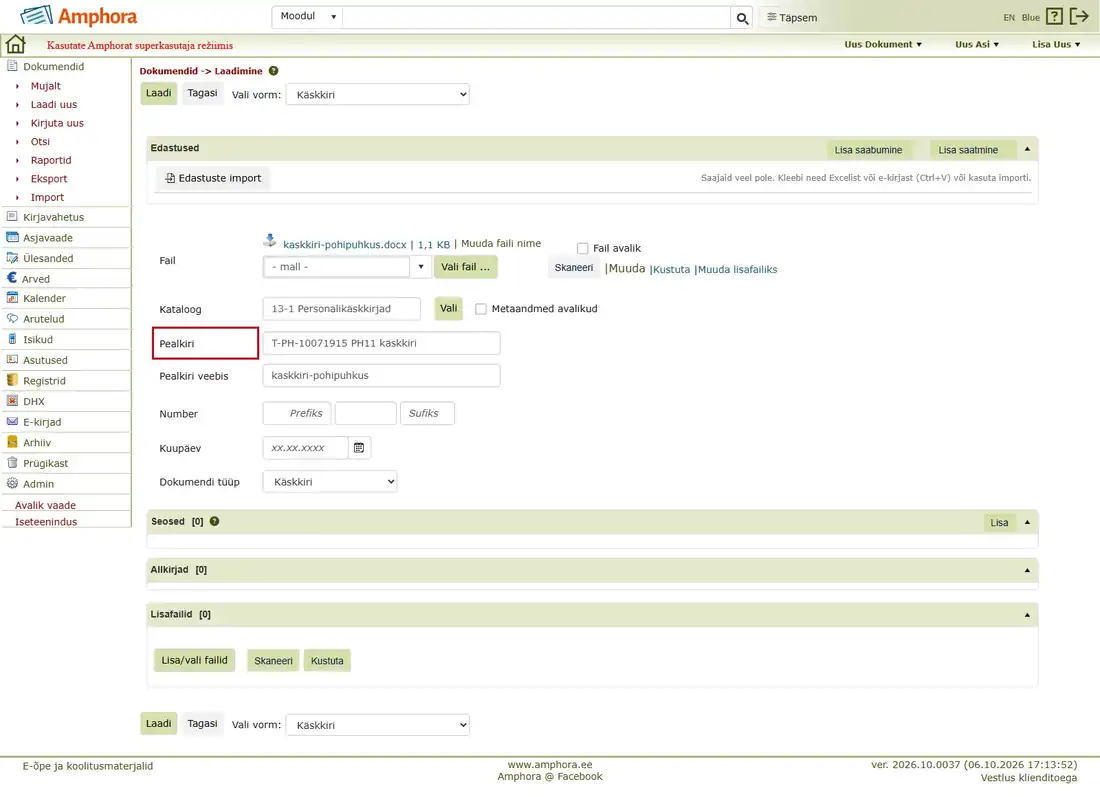Click the search magnifier icon
This screenshot has width=1100, height=797.
tap(742, 18)
